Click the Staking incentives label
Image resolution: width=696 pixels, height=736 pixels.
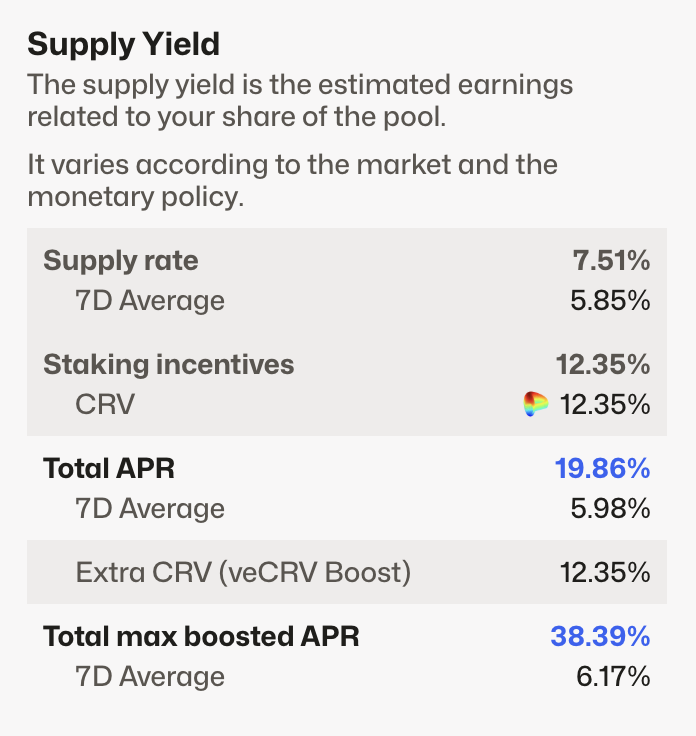tap(168, 364)
